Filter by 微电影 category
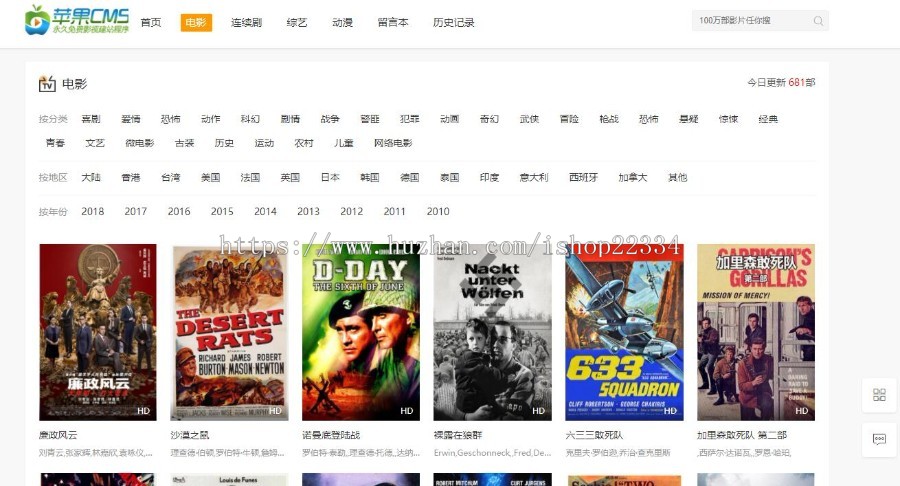 [139, 143]
